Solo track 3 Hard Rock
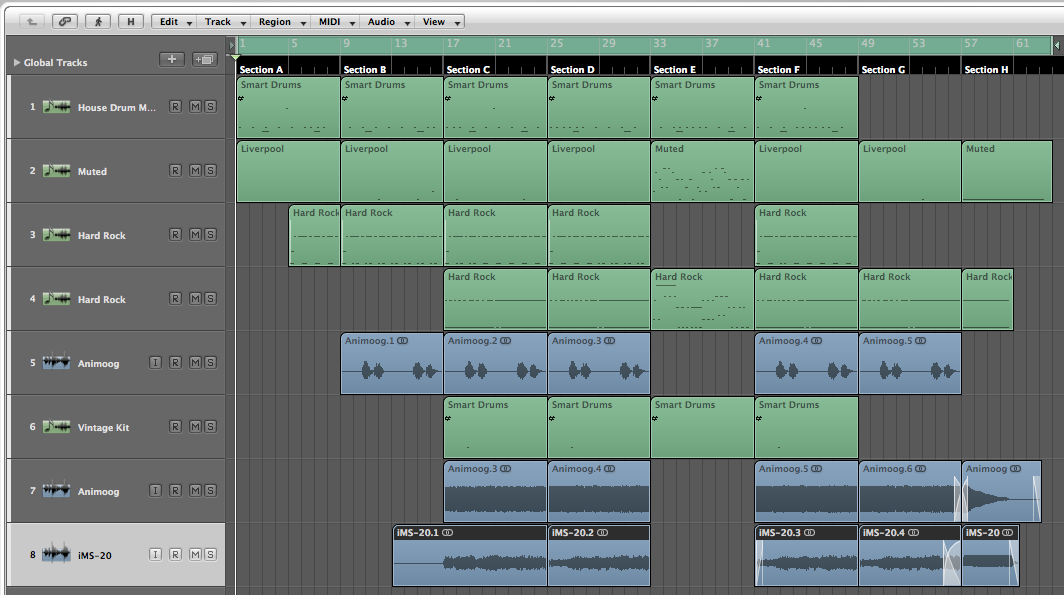The width and height of the screenshot is (1064, 595). 210,234
